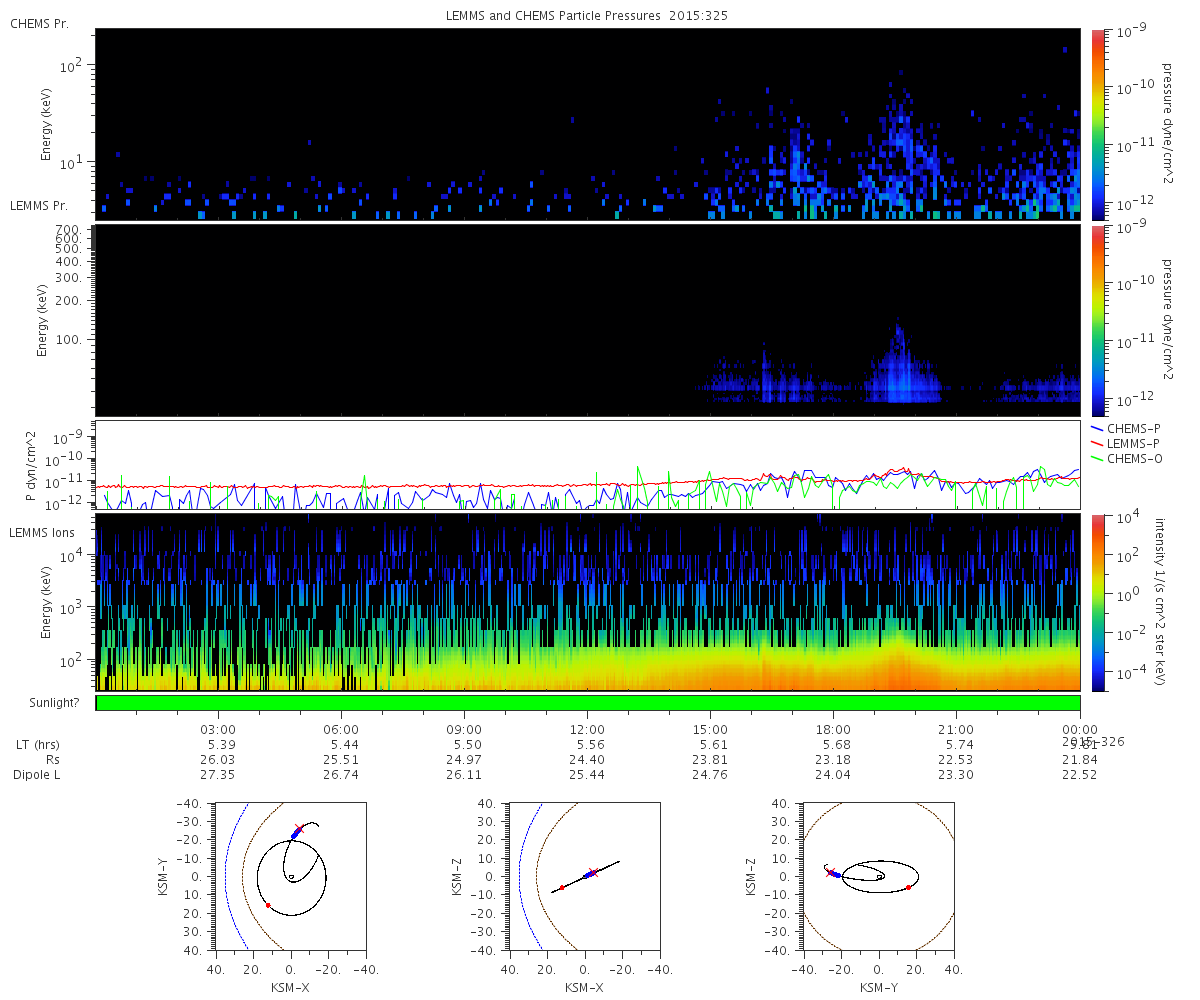
Task: Click the 'LEMMS Ions' panel label
Action: click(42, 533)
